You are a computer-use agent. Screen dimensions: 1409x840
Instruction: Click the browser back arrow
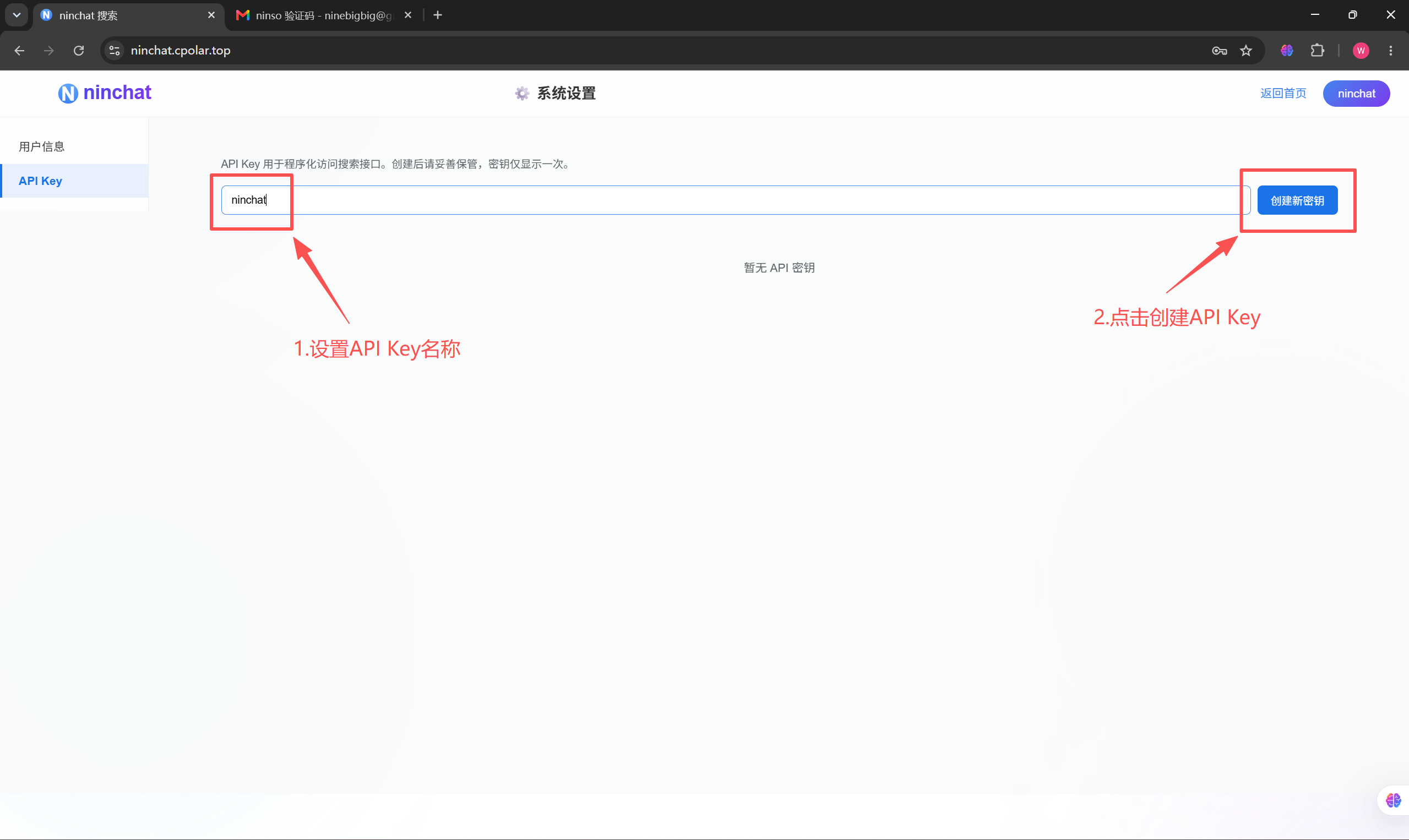tap(19, 51)
